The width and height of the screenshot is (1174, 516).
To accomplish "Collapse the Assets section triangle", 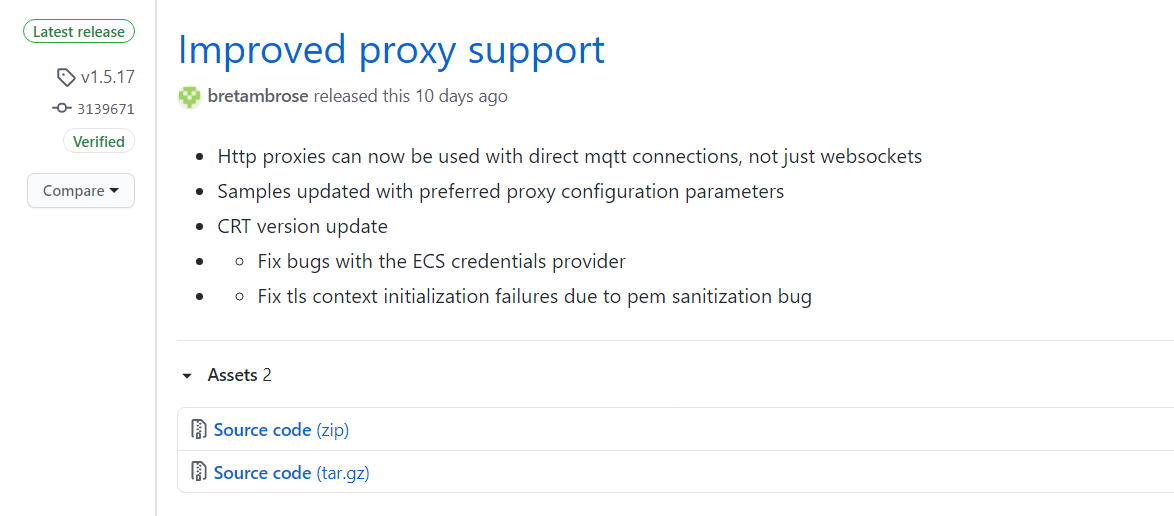I will pos(187,376).
